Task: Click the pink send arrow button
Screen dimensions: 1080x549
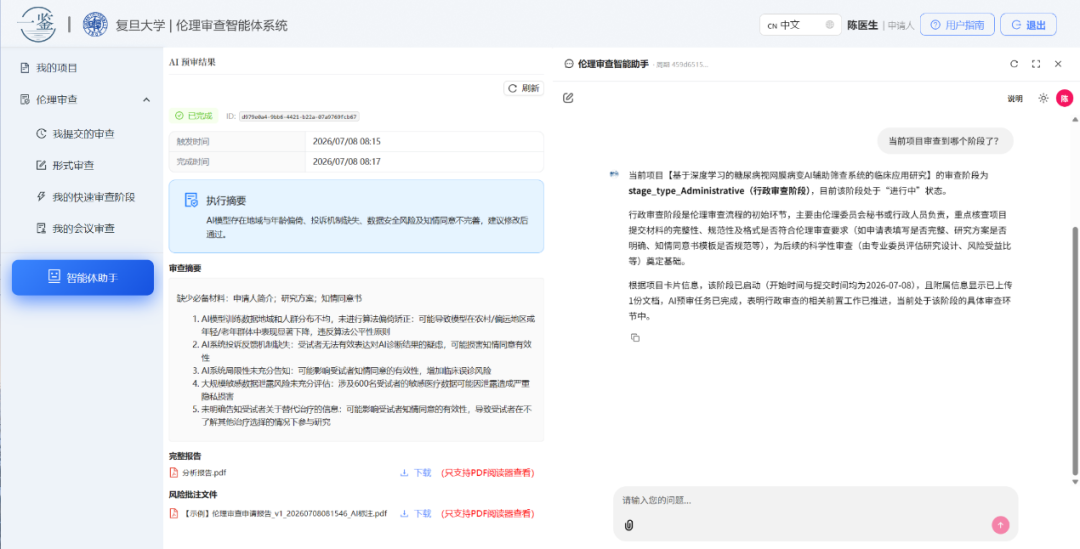Action: [1000, 525]
